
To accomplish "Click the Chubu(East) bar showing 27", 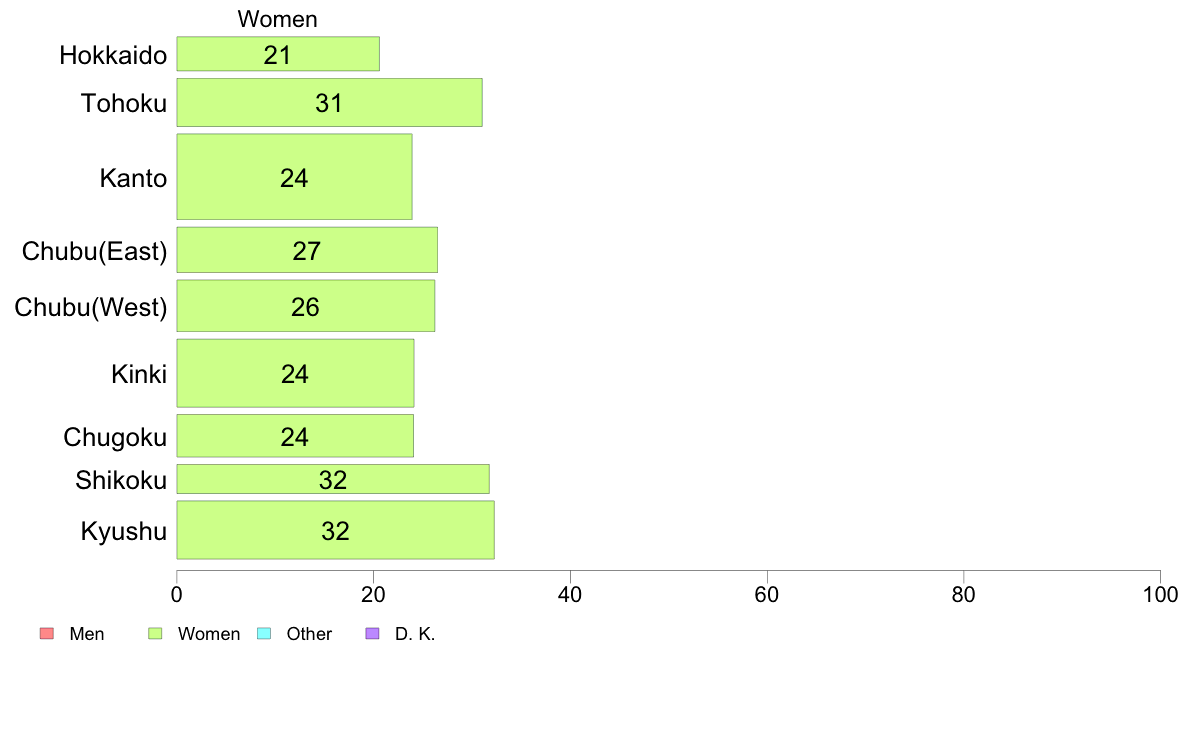I will [307, 249].
